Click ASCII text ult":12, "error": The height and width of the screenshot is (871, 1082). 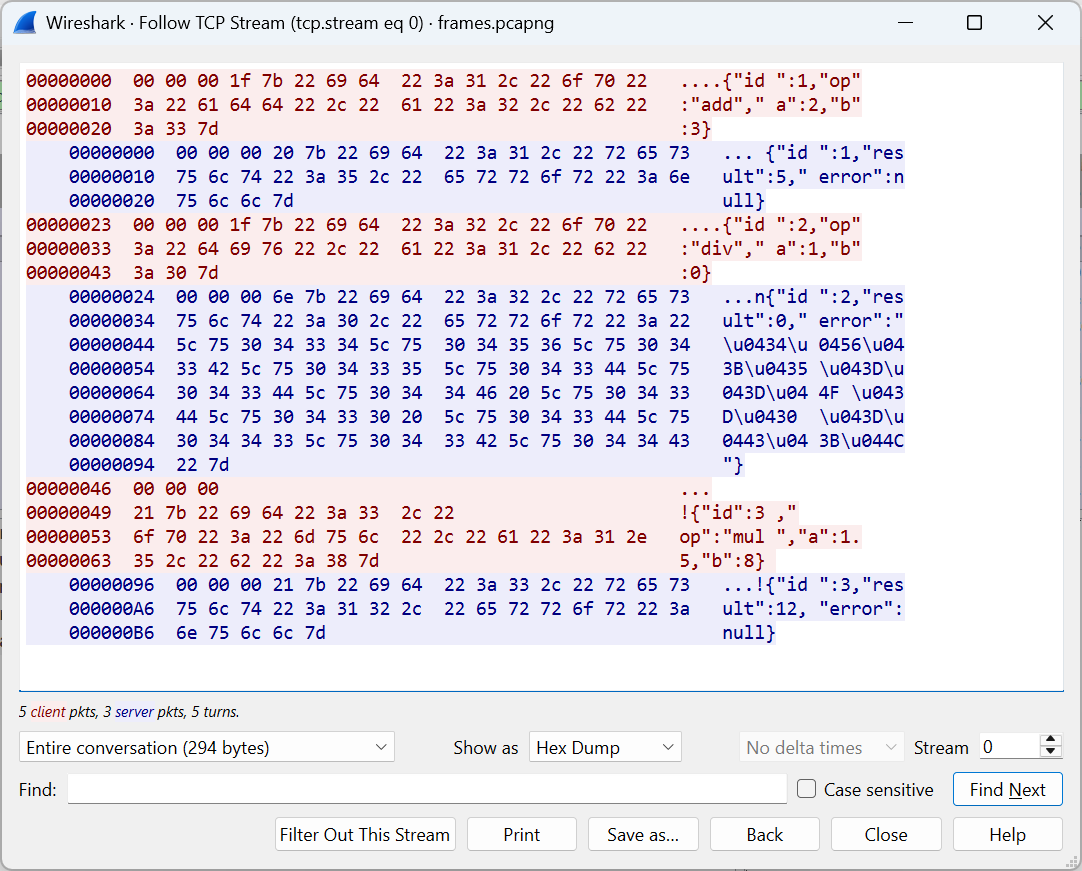click(813, 609)
